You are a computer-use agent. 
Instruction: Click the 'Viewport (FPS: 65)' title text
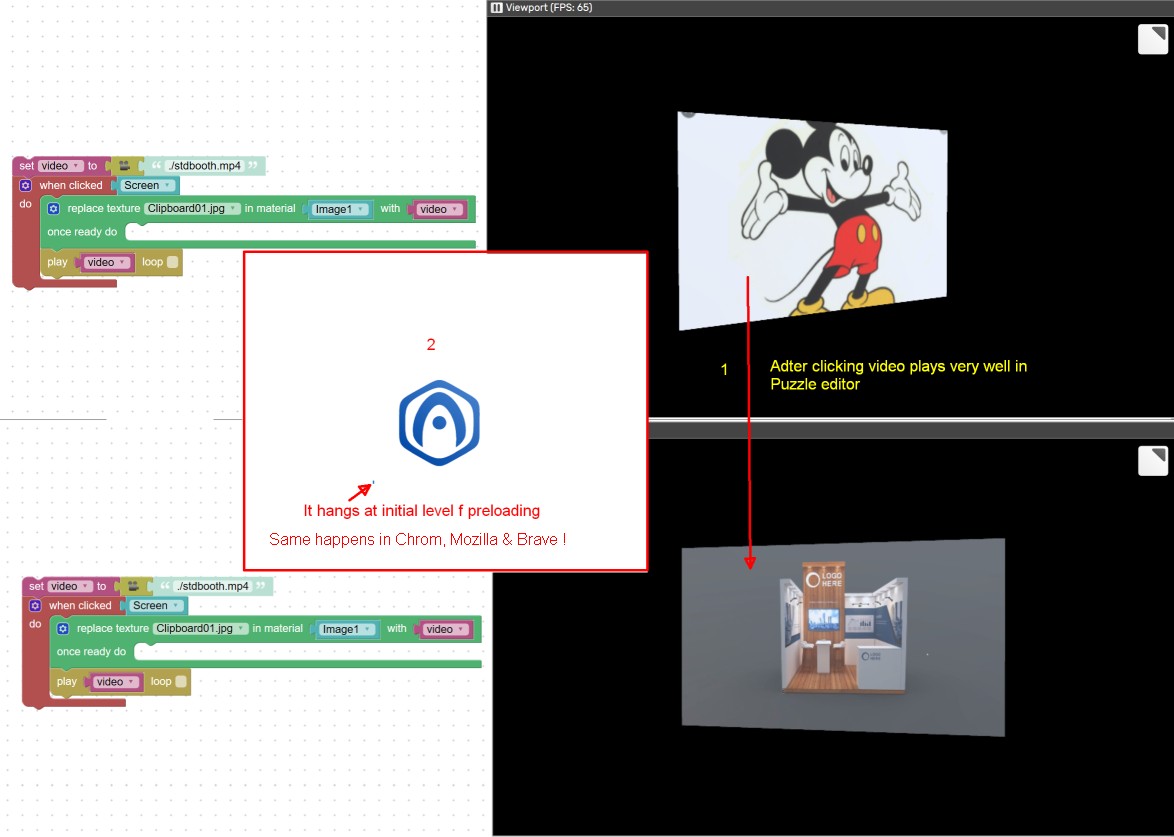coord(549,7)
